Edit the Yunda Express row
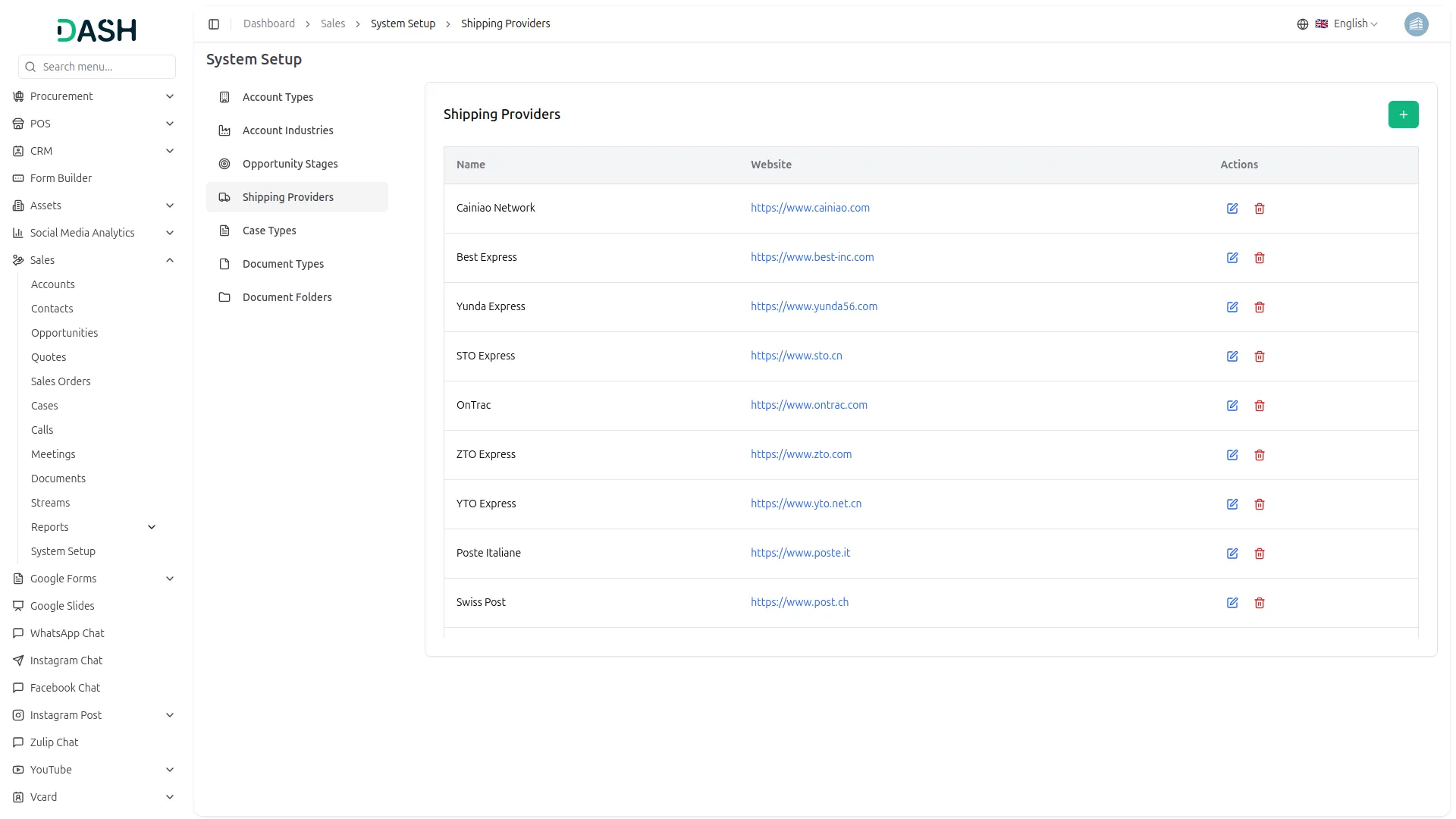The width and height of the screenshot is (1456, 819). pyautogui.click(x=1232, y=307)
